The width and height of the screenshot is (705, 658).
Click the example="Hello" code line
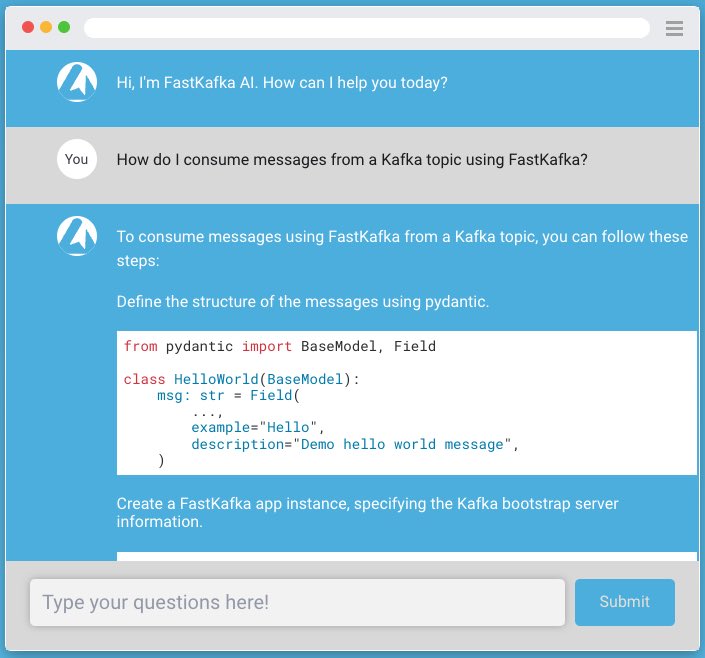(x=258, y=427)
